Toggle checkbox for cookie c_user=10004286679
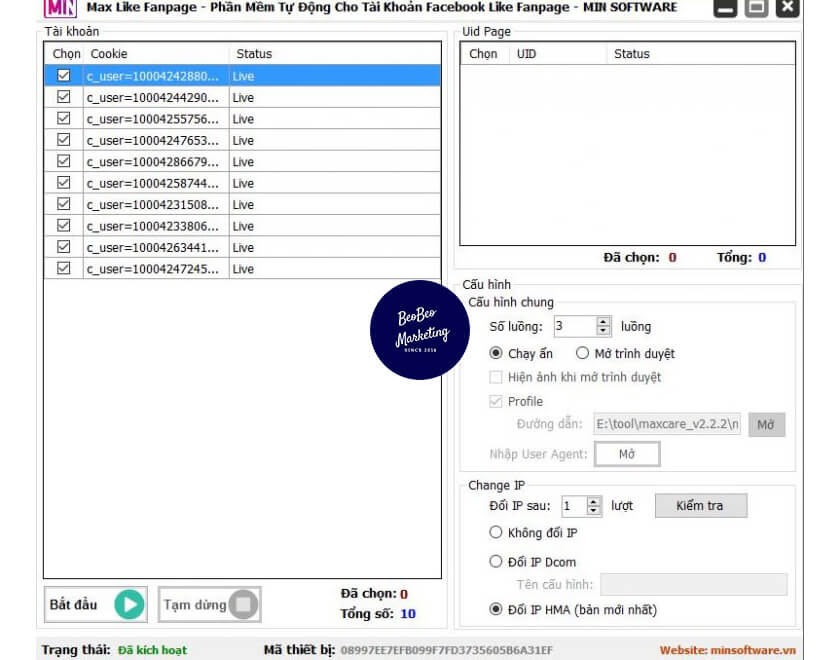Viewport: 840px width, 660px height. (64, 161)
